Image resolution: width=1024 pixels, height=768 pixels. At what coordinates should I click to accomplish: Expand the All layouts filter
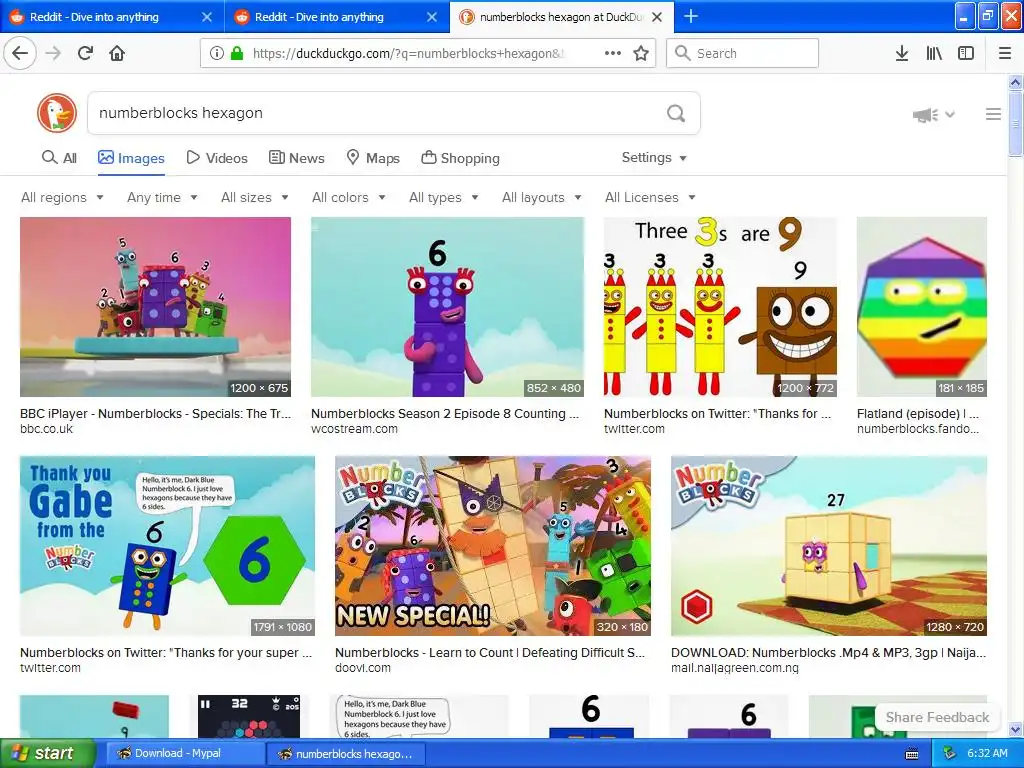(x=541, y=197)
